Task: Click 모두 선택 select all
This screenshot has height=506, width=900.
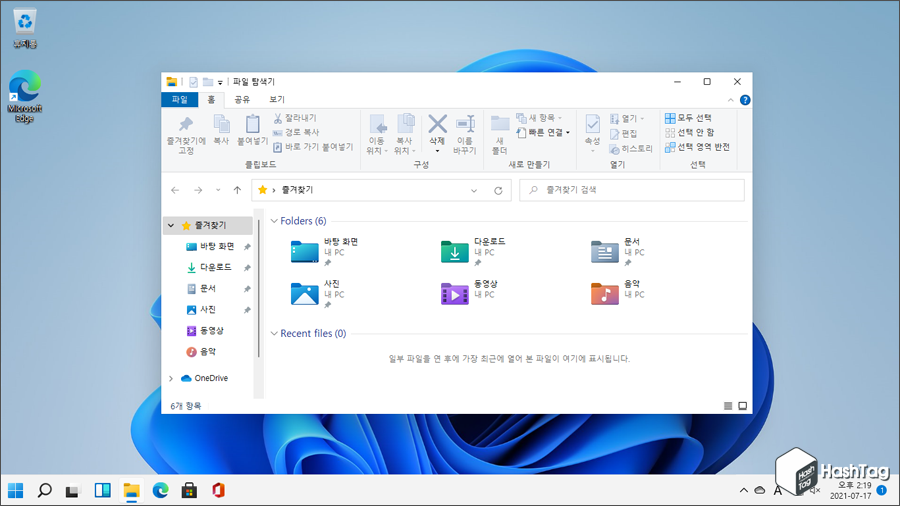Action: click(688, 118)
